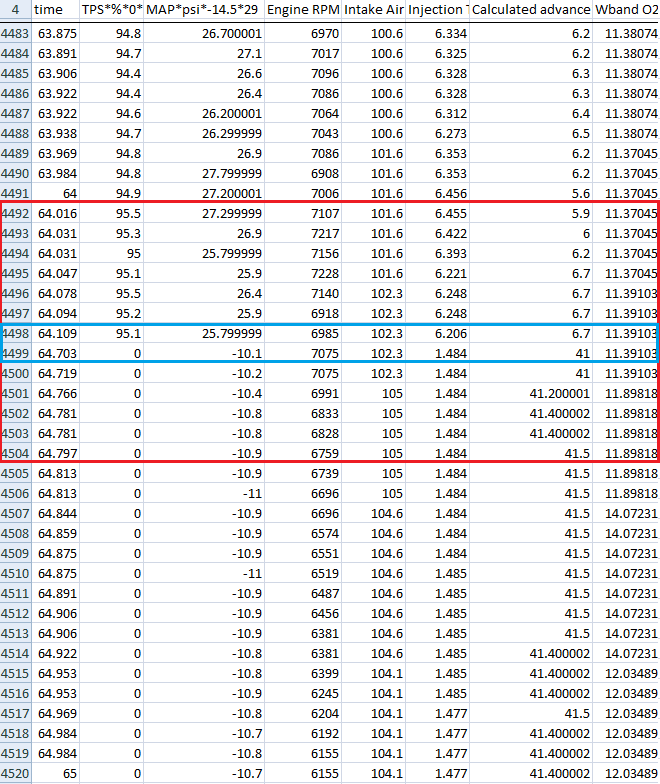Select row header 4499
Viewport: 660px width, 784px height.
click(x=16, y=354)
